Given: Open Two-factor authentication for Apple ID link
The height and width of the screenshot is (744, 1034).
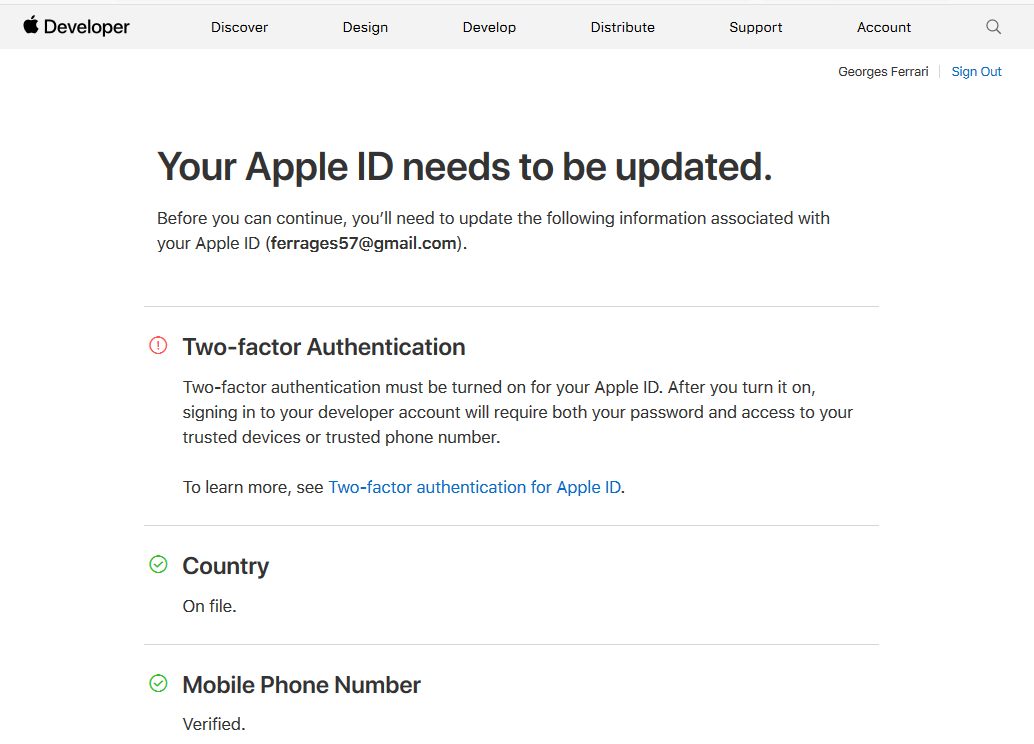Looking at the screenshot, I should click(x=475, y=487).
